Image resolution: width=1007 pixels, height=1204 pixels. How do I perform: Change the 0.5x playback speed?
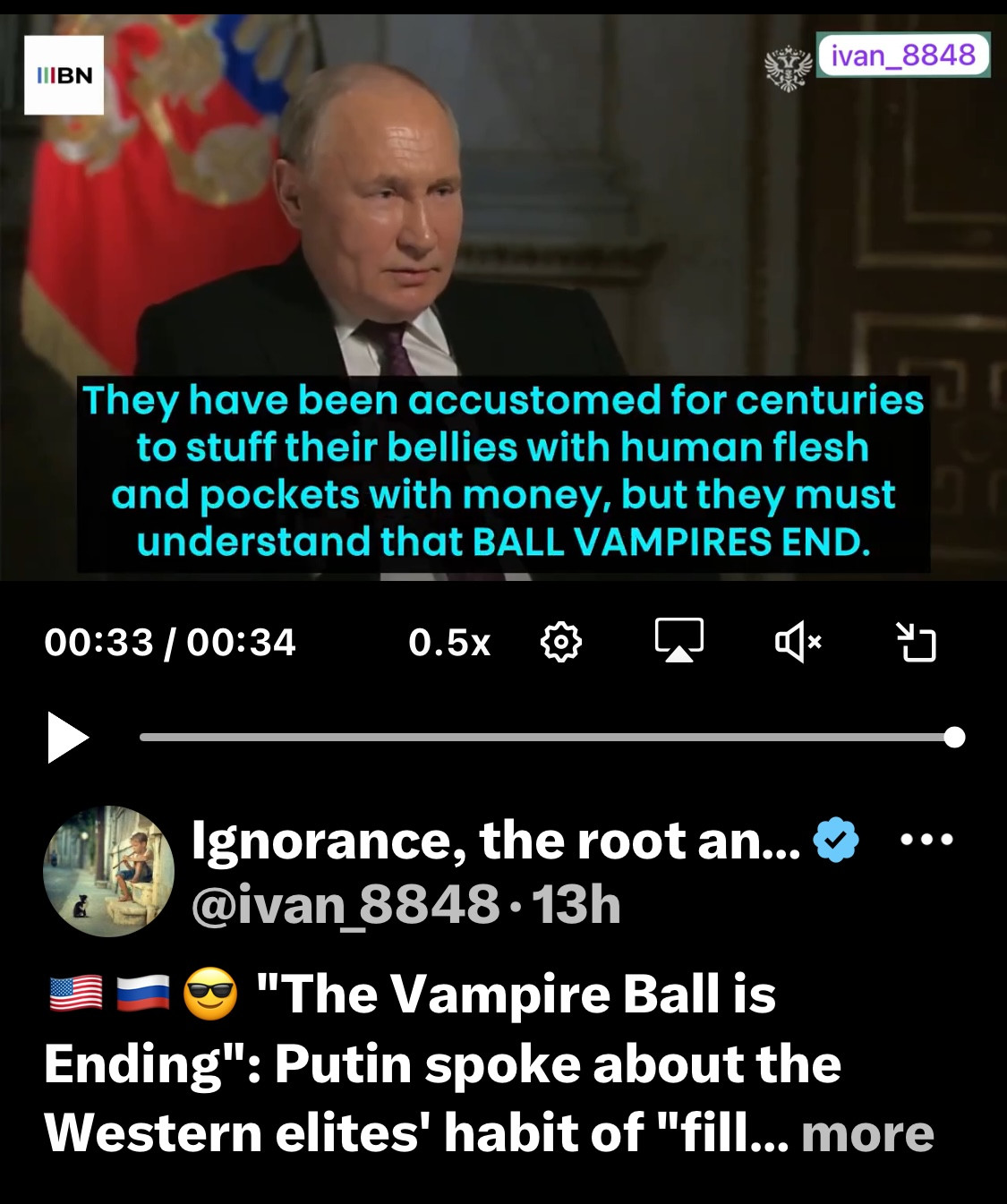[449, 643]
